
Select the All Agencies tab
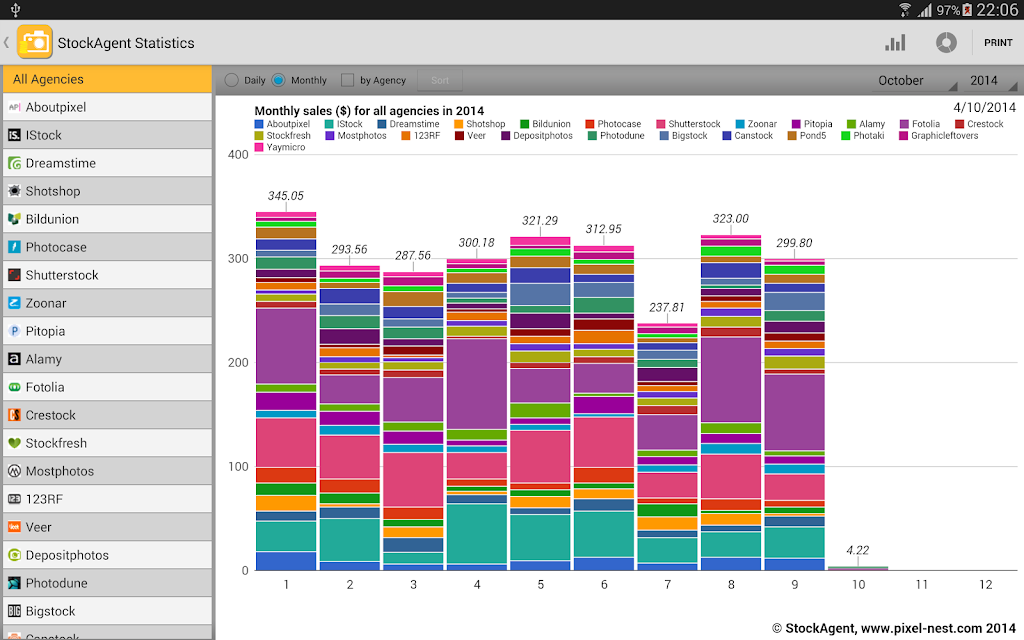click(x=108, y=79)
